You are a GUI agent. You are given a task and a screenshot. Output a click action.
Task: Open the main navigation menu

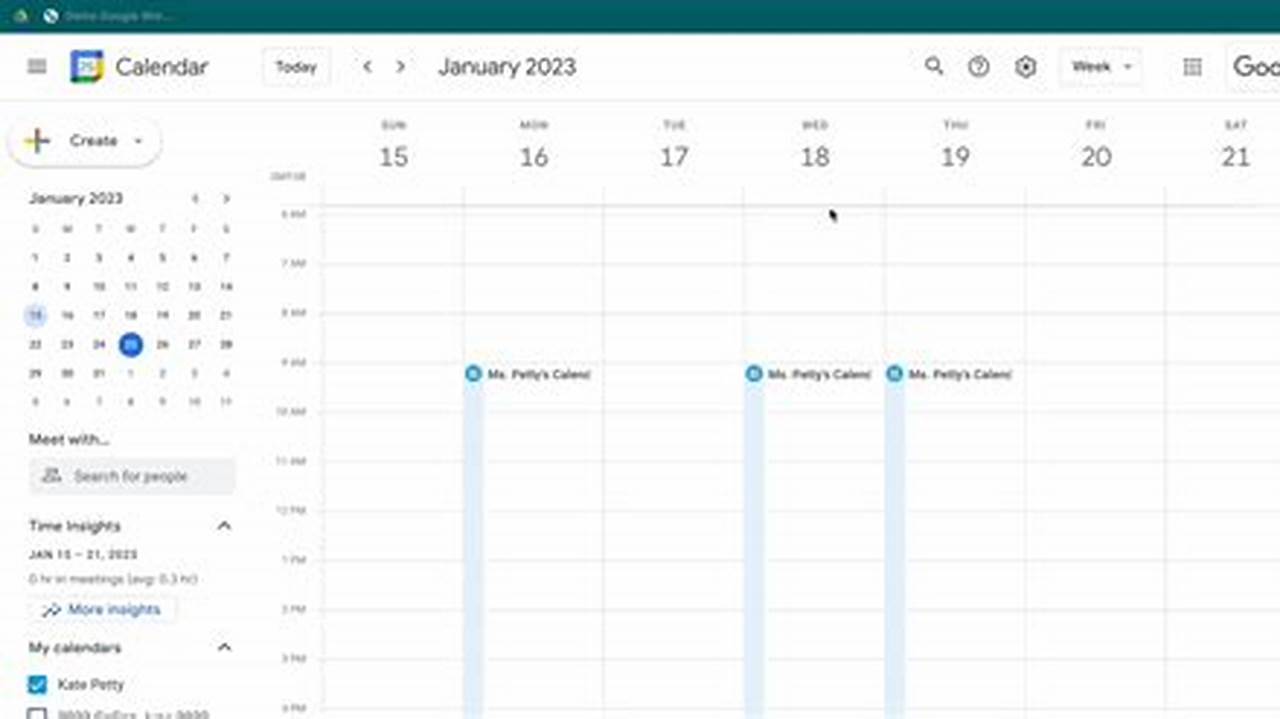click(x=38, y=66)
